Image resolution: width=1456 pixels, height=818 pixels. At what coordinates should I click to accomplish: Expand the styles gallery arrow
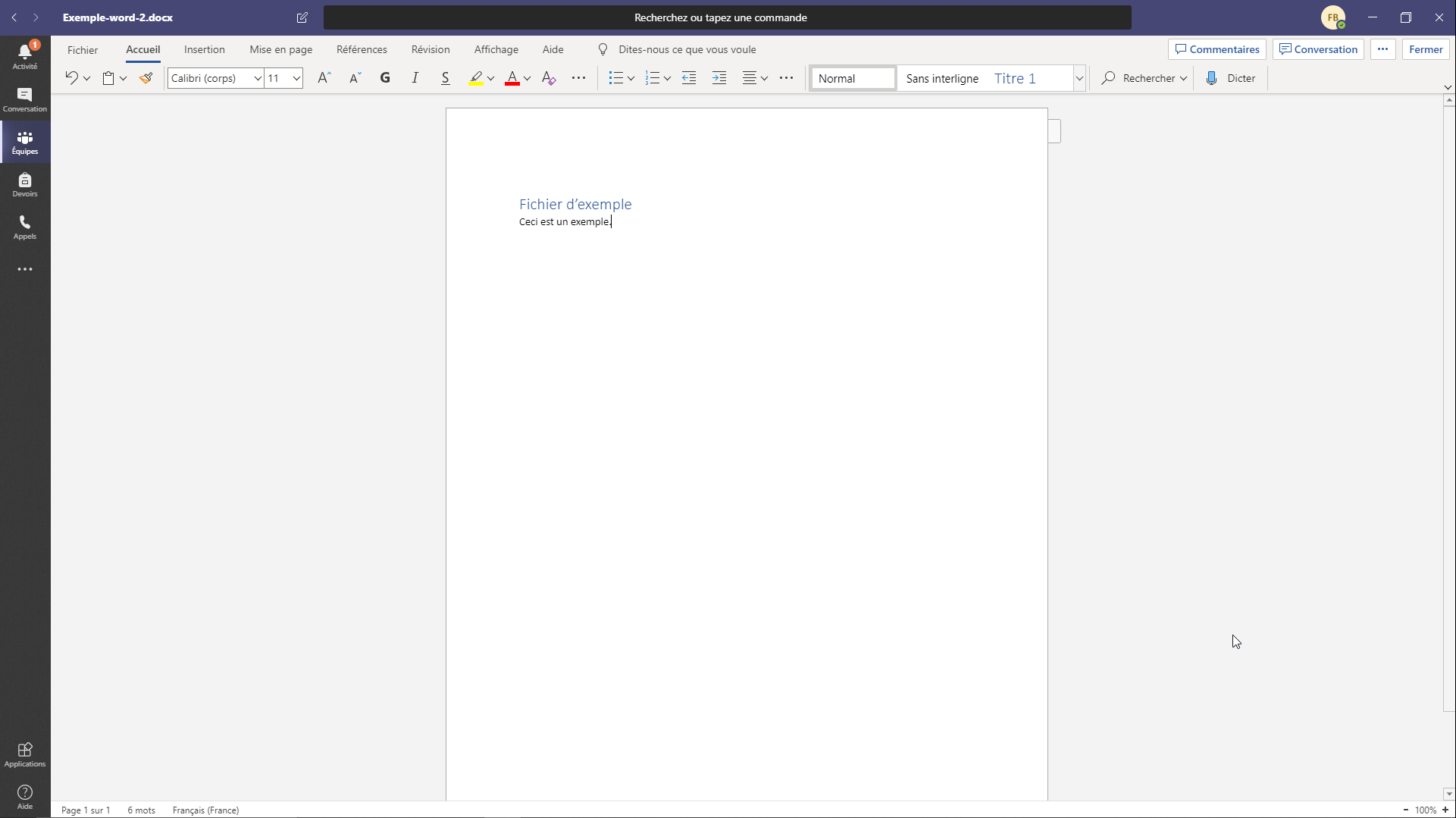pos(1079,78)
